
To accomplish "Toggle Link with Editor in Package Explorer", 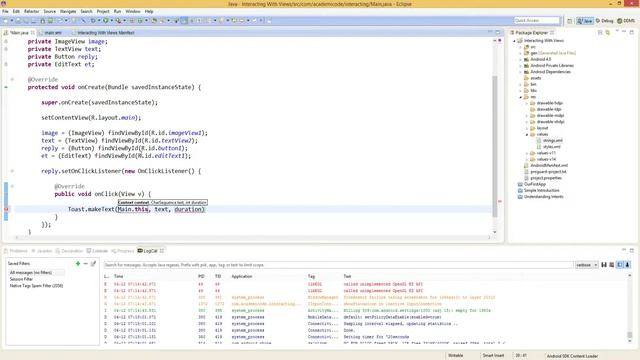I will click(608, 32).
